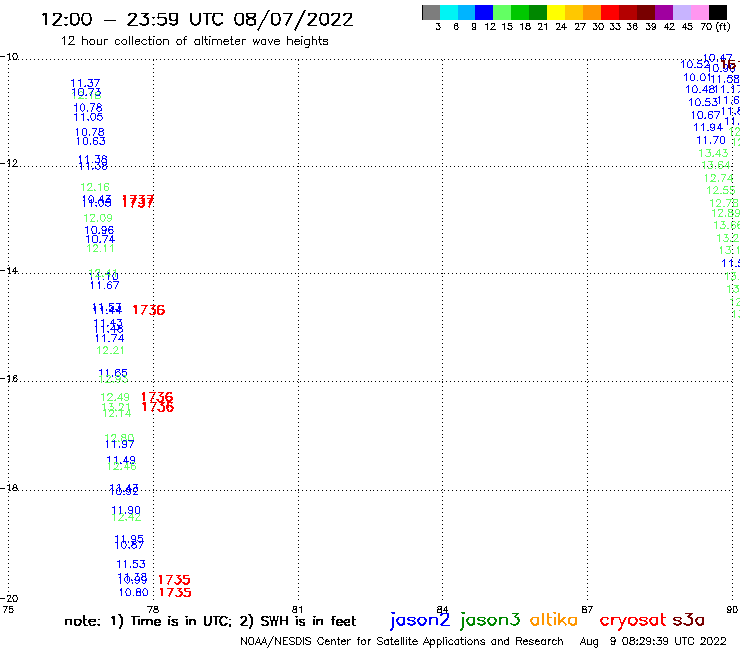Click the wave height value 11.05
Screen dimensions: 740x650
88,117
